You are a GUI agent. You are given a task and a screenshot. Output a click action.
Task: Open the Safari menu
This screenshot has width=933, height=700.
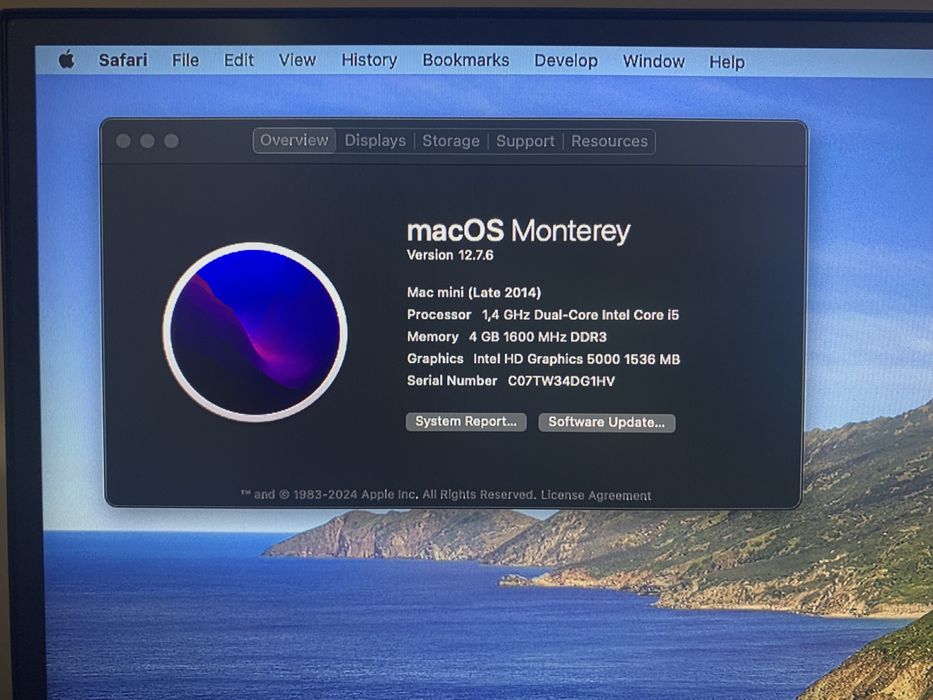[x=123, y=60]
